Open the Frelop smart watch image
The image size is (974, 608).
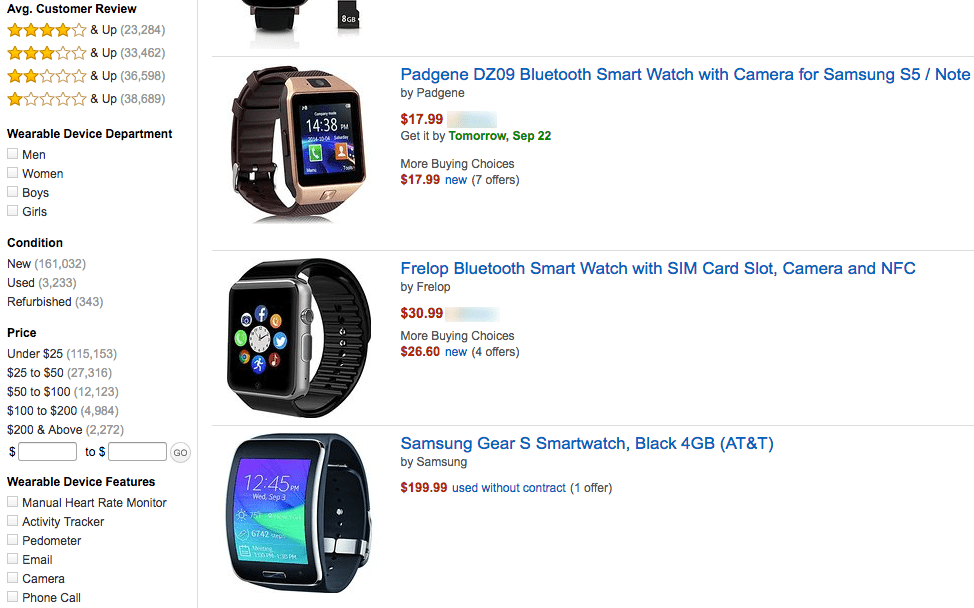coord(299,338)
